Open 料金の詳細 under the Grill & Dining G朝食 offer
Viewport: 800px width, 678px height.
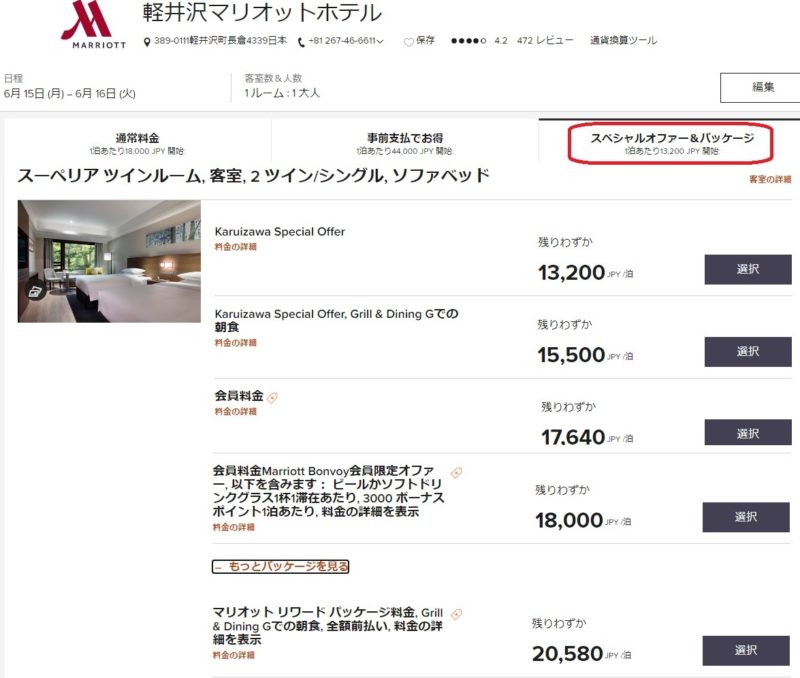(x=236, y=343)
